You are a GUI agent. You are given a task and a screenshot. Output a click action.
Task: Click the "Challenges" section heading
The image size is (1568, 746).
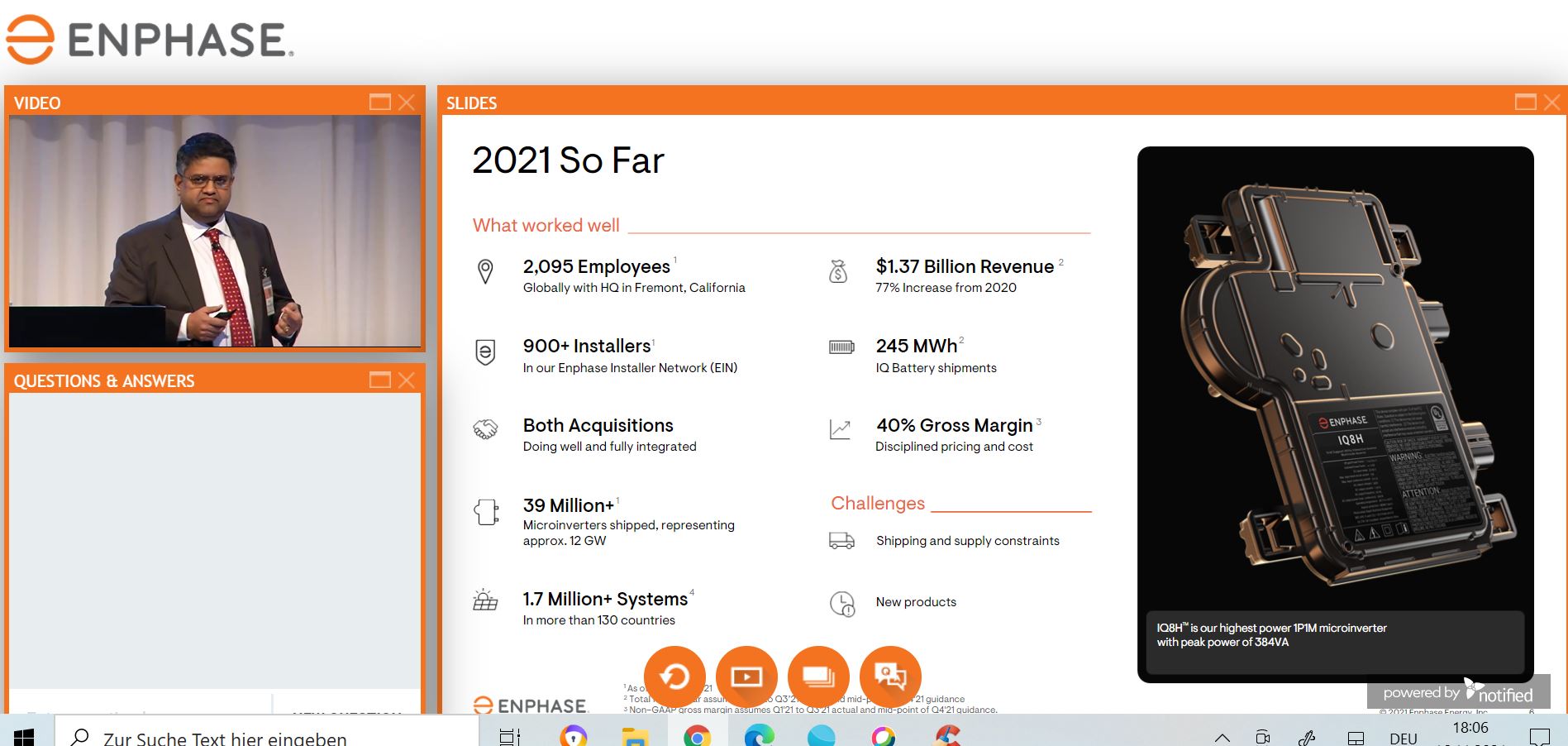tap(878, 503)
